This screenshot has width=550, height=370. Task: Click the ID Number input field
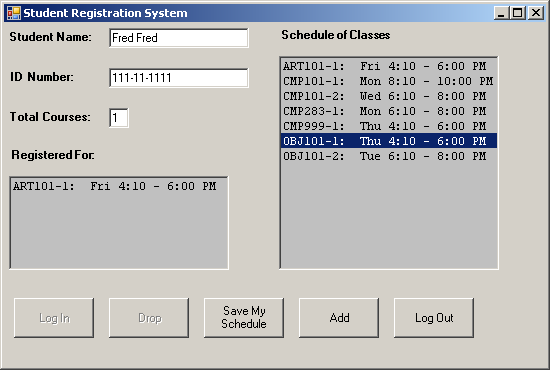tap(179, 78)
